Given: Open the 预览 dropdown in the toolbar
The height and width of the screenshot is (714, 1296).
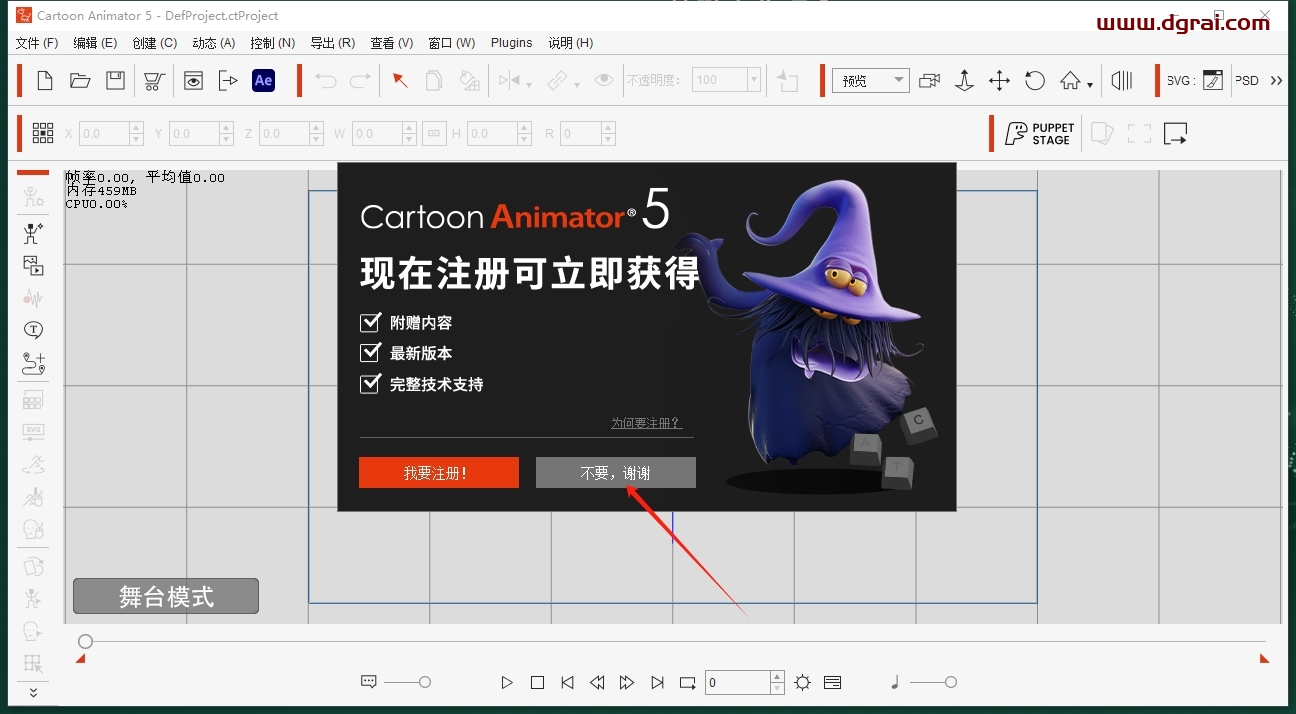Looking at the screenshot, I should click(x=870, y=80).
